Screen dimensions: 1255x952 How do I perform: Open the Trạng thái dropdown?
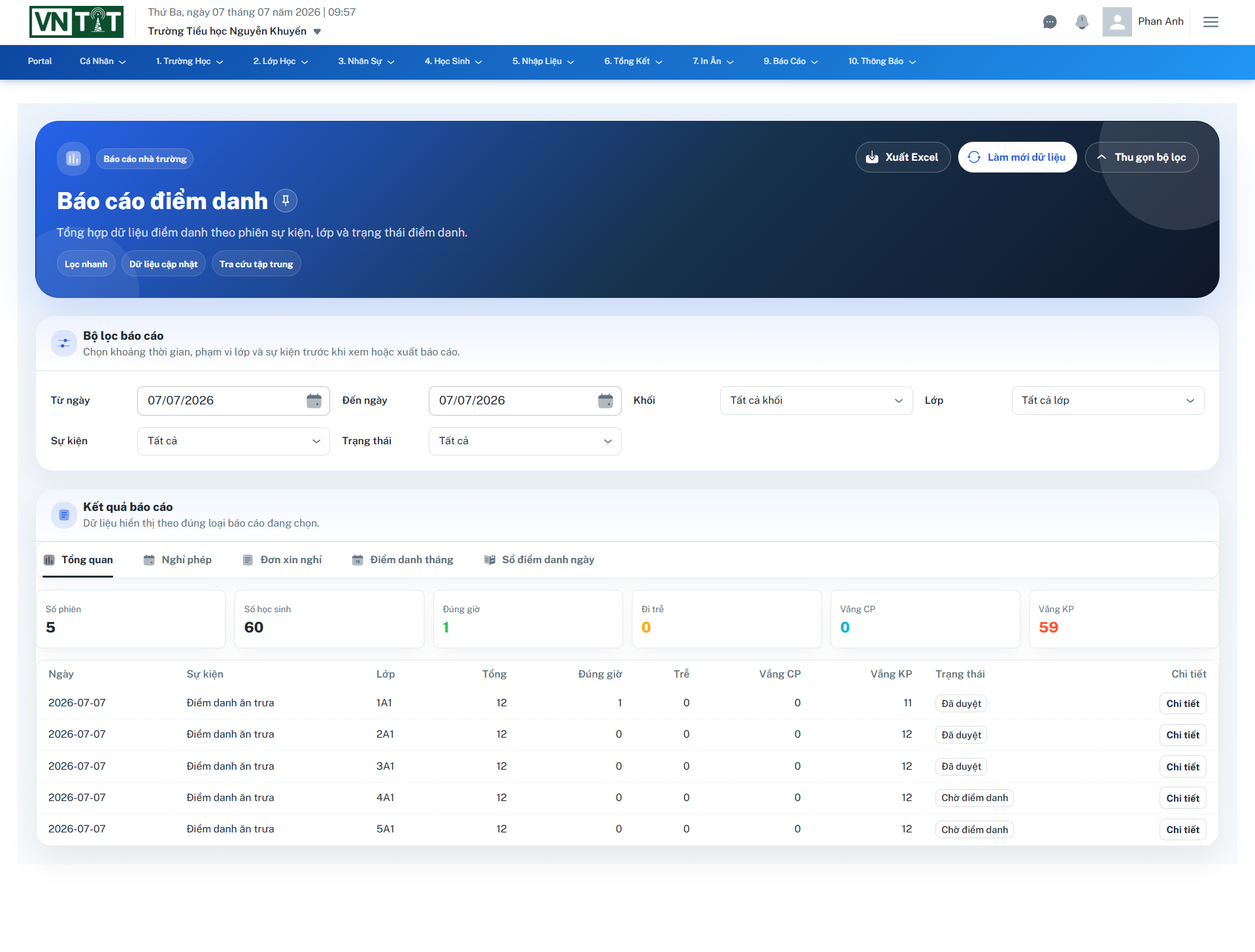(x=525, y=441)
